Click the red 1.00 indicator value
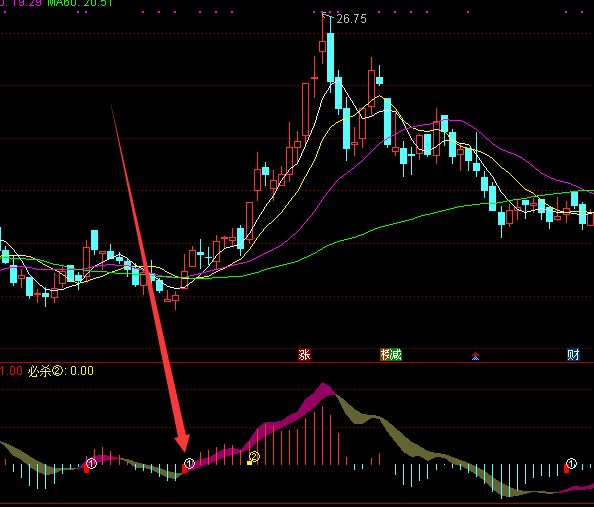The image size is (594, 507). tap(11, 371)
